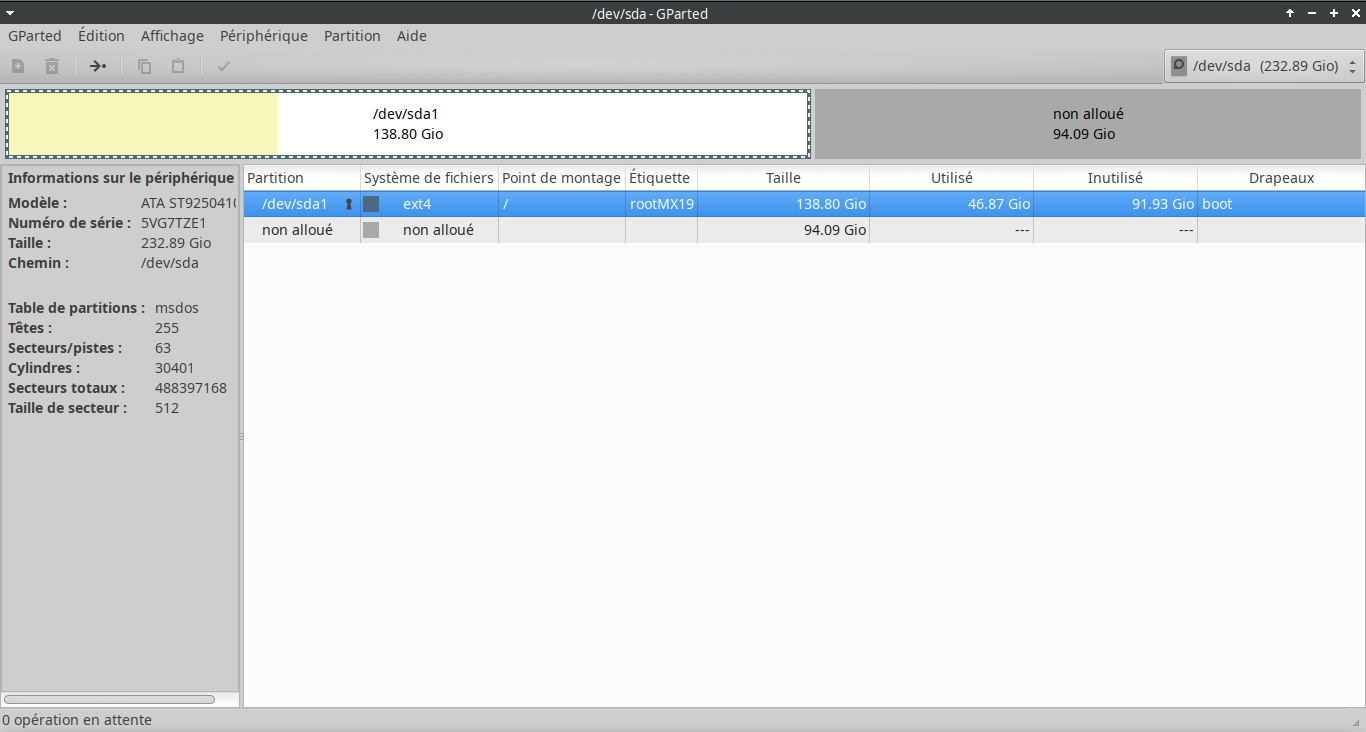Screen dimensions: 1366x732
Task: Open the Édition menu
Action: coord(101,36)
